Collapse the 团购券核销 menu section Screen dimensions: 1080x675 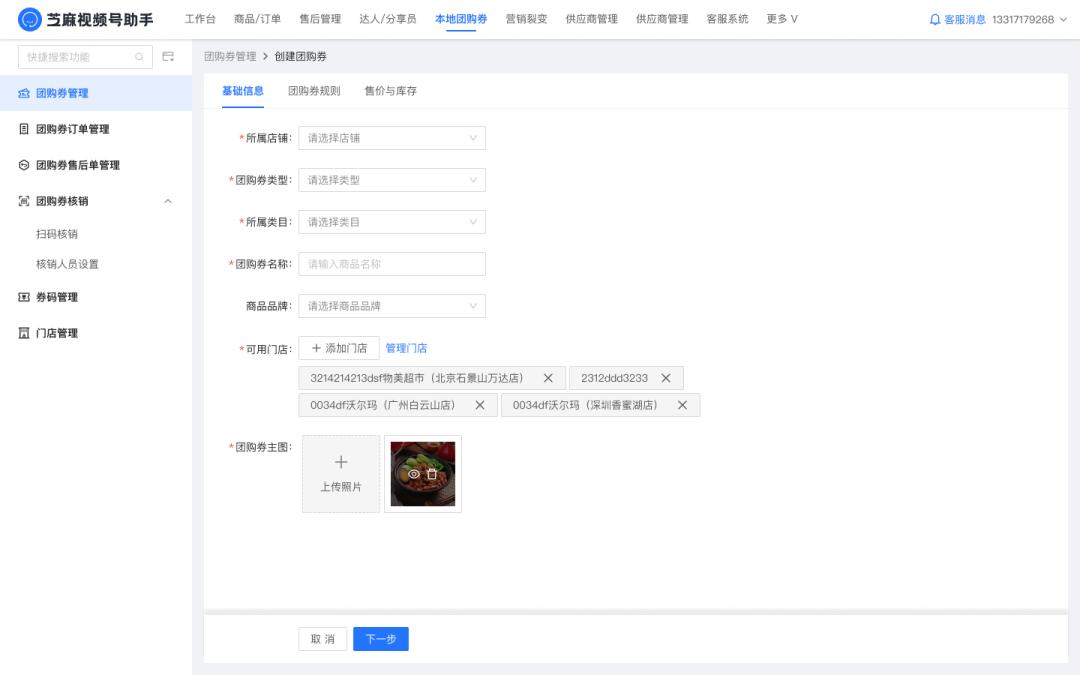[x=168, y=202]
